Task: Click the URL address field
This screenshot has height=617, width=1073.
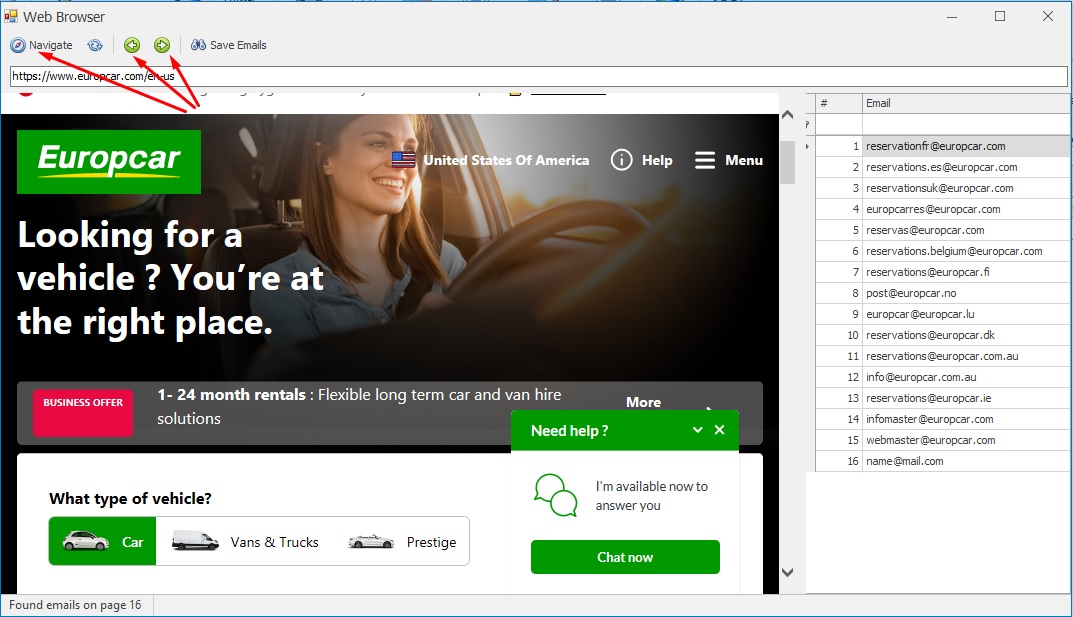Action: click(539, 76)
